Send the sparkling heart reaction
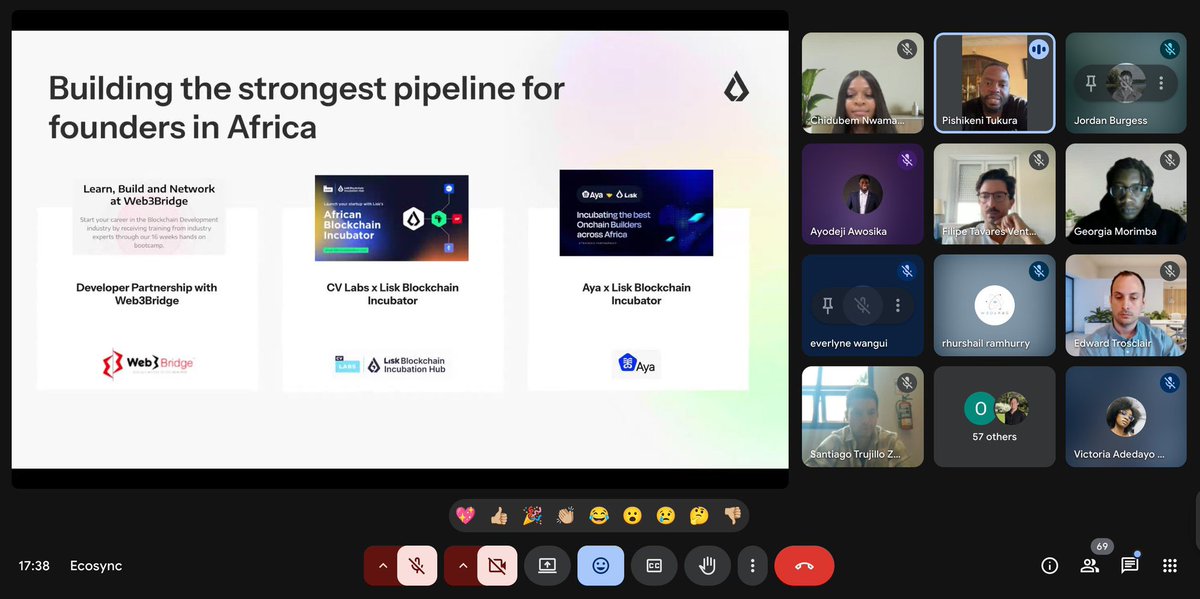The width and height of the screenshot is (1200, 599). [463, 516]
